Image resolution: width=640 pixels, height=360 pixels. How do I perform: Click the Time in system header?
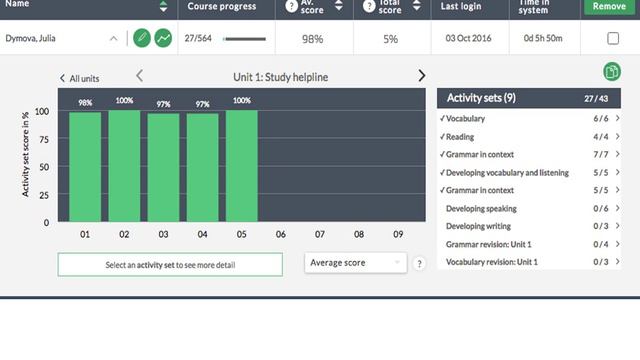click(533, 6)
